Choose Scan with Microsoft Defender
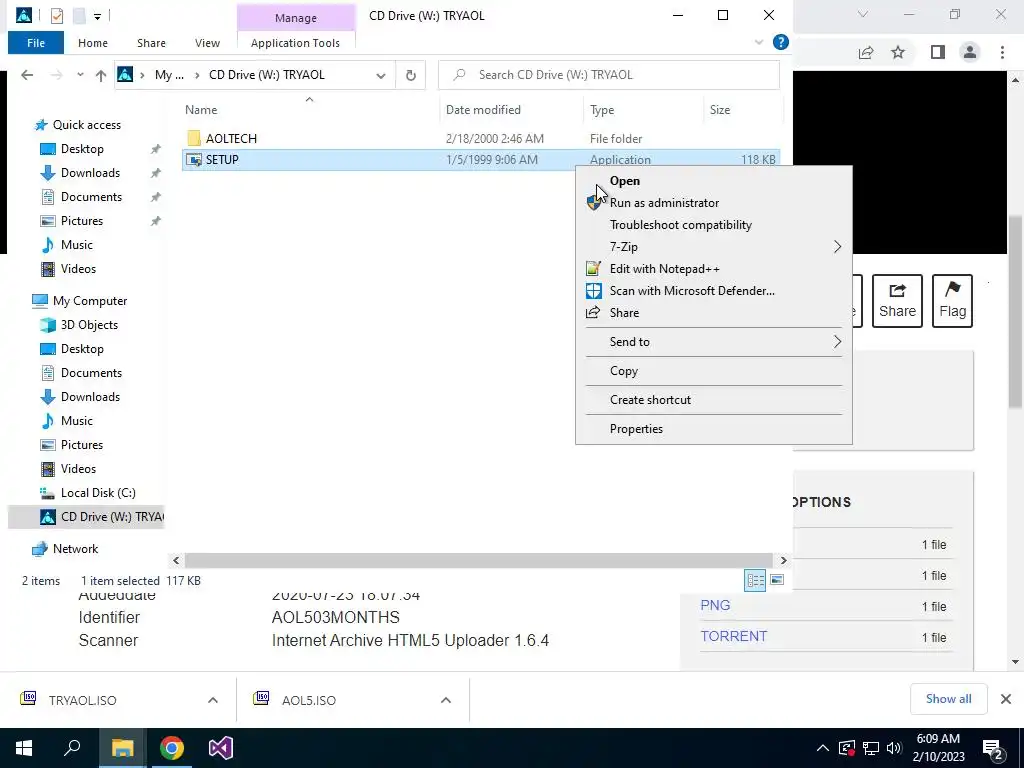 [x=692, y=291]
